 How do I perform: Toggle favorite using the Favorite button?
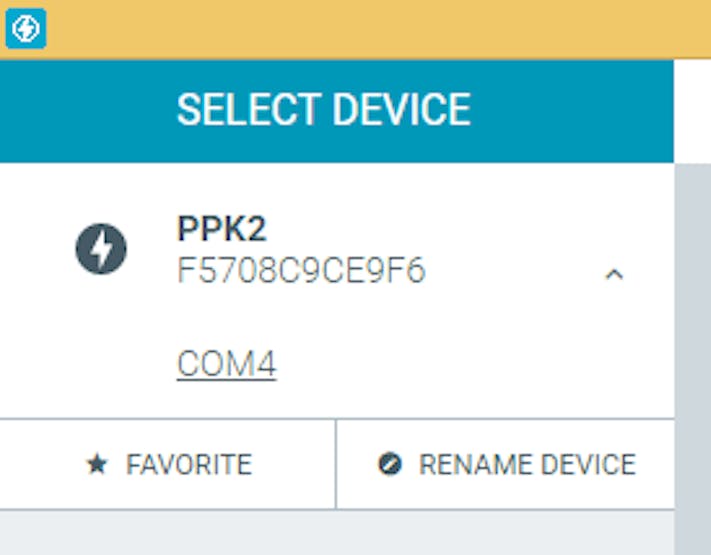point(167,465)
